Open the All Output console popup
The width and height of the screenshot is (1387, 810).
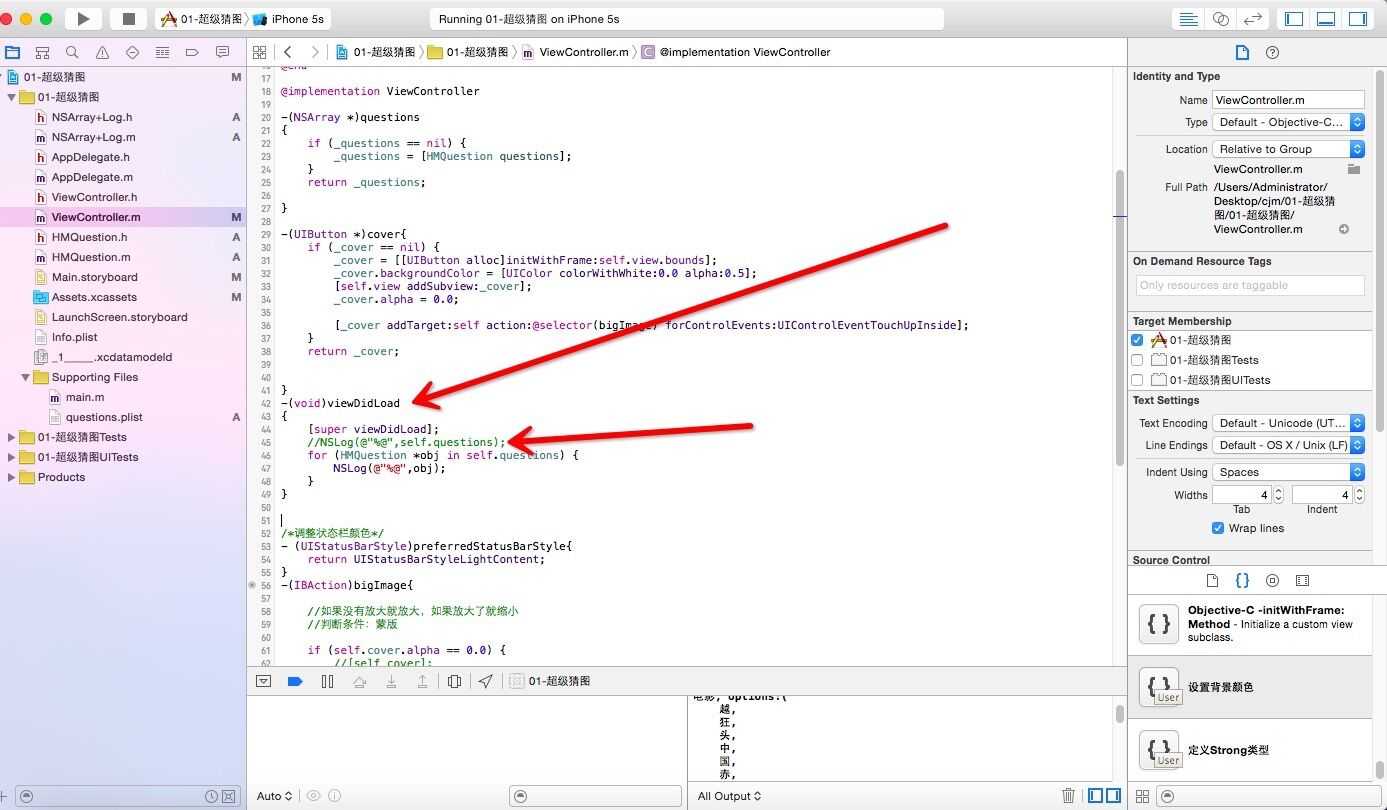[729, 796]
